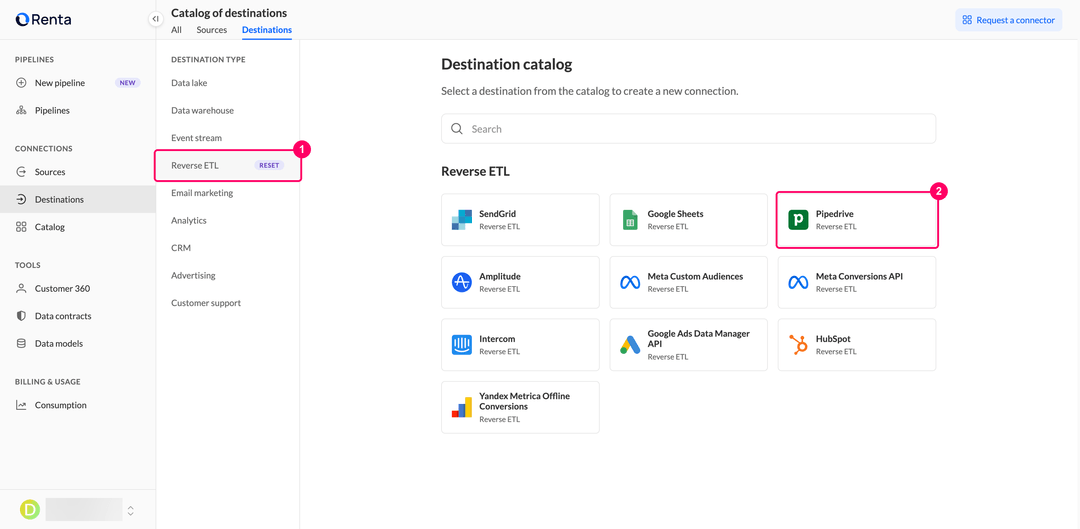Click the Data models database icon
The image size is (1080, 529).
pos(21,343)
